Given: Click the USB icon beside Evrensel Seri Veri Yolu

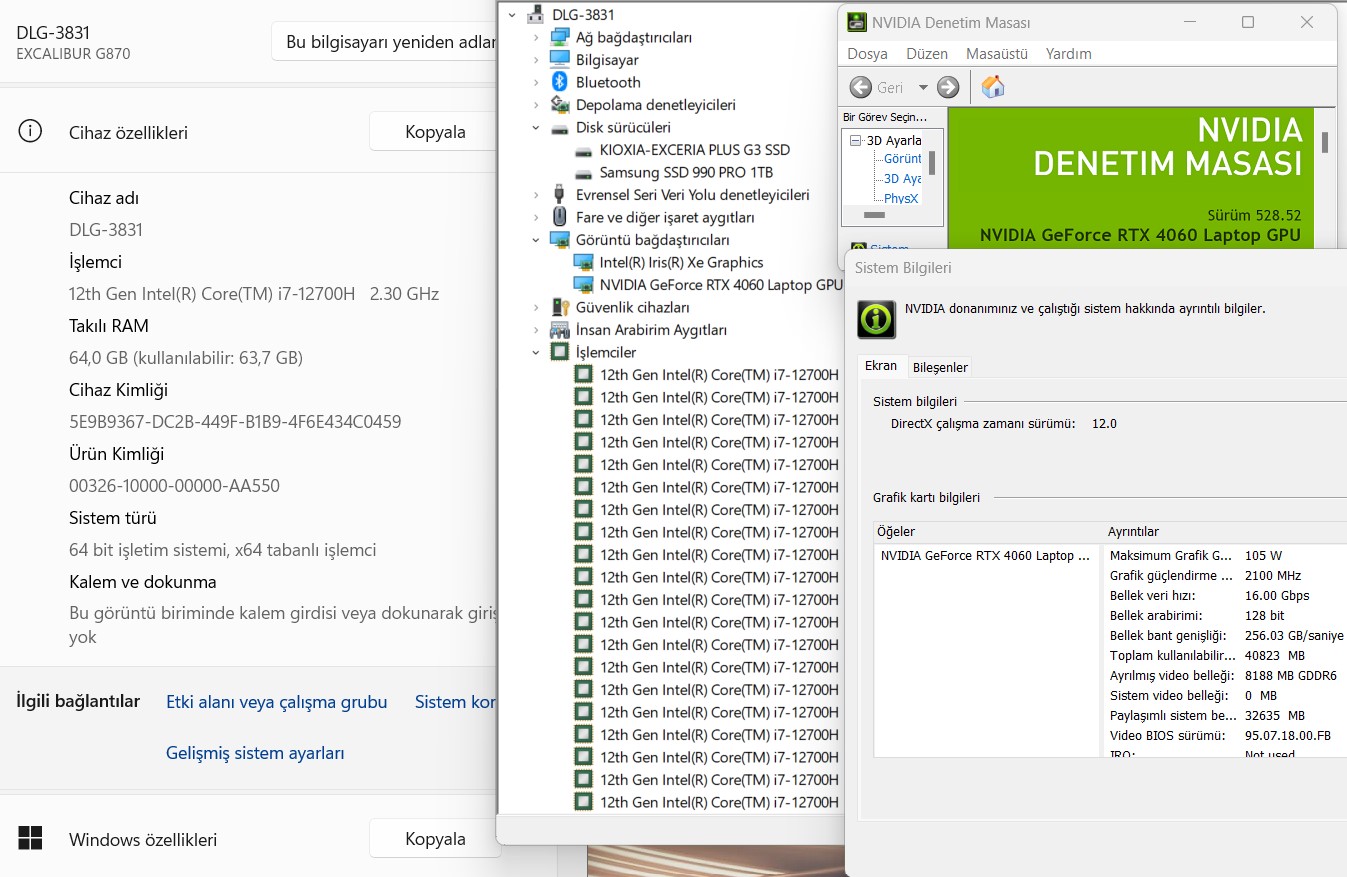Looking at the screenshot, I should tap(560, 195).
